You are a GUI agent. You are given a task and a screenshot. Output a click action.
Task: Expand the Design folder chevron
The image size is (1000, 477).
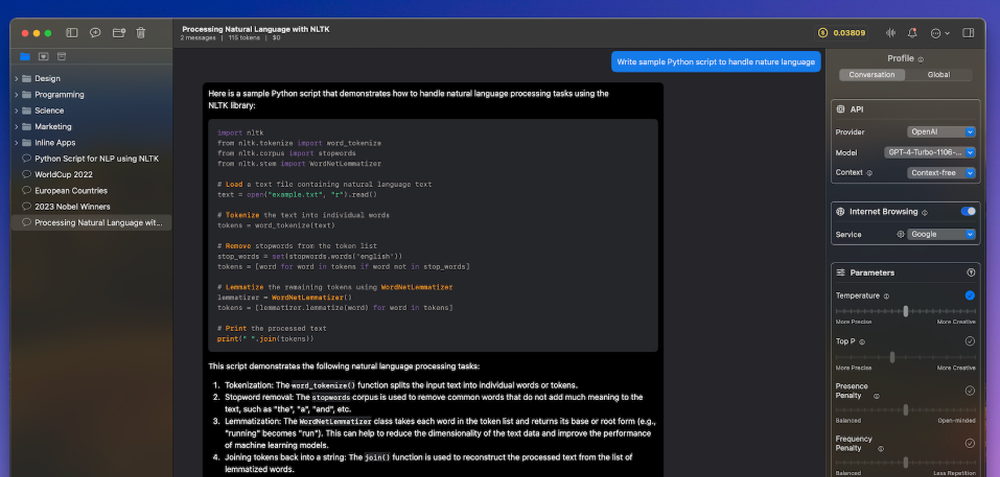pos(16,78)
